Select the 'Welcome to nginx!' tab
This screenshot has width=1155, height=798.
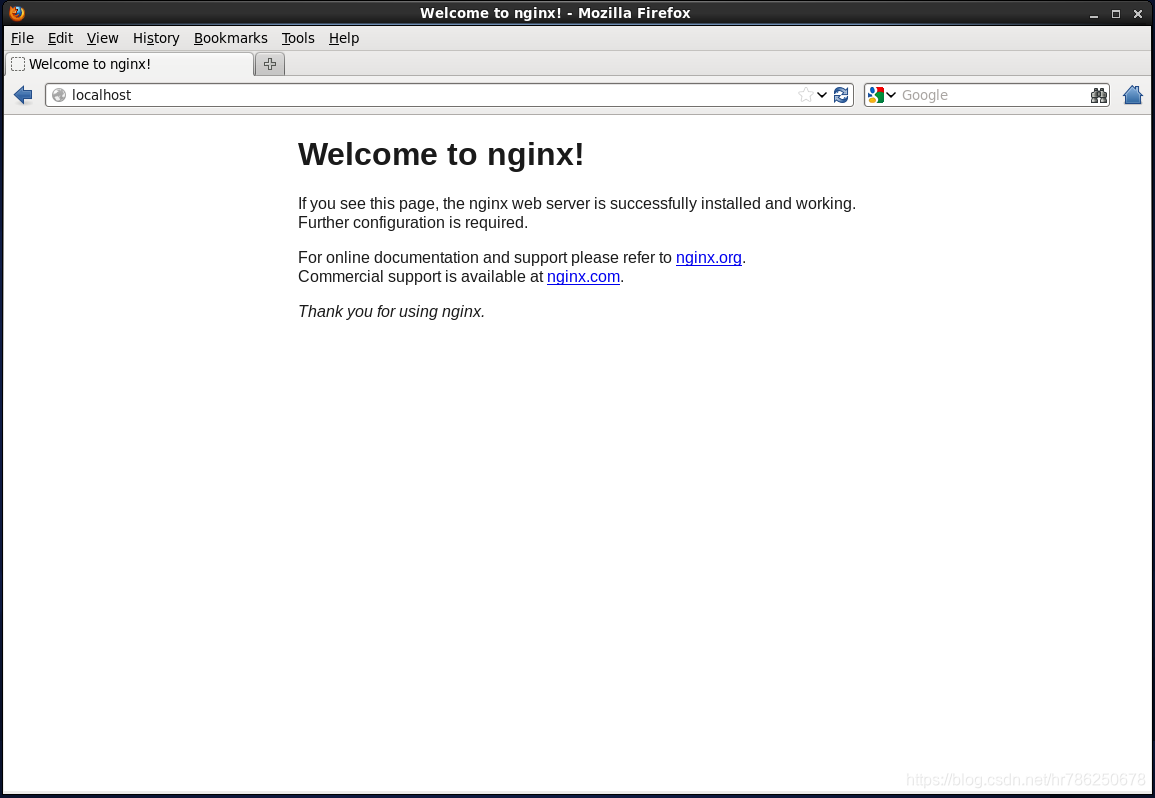click(130, 64)
